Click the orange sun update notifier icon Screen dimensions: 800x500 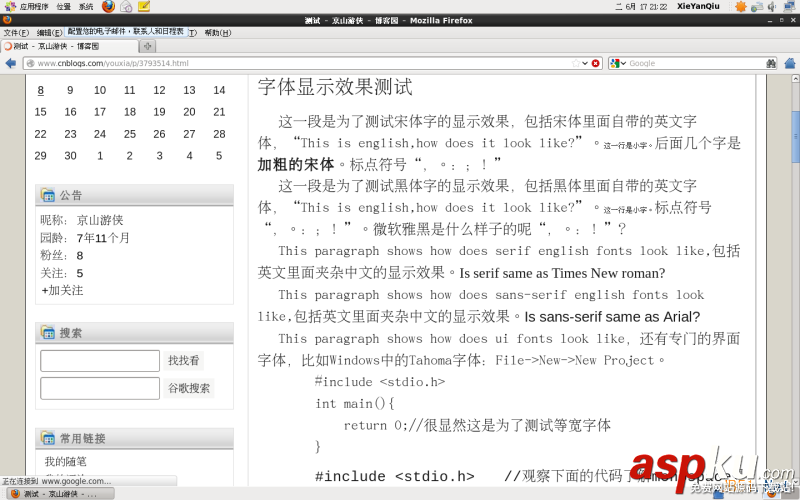[741, 6]
